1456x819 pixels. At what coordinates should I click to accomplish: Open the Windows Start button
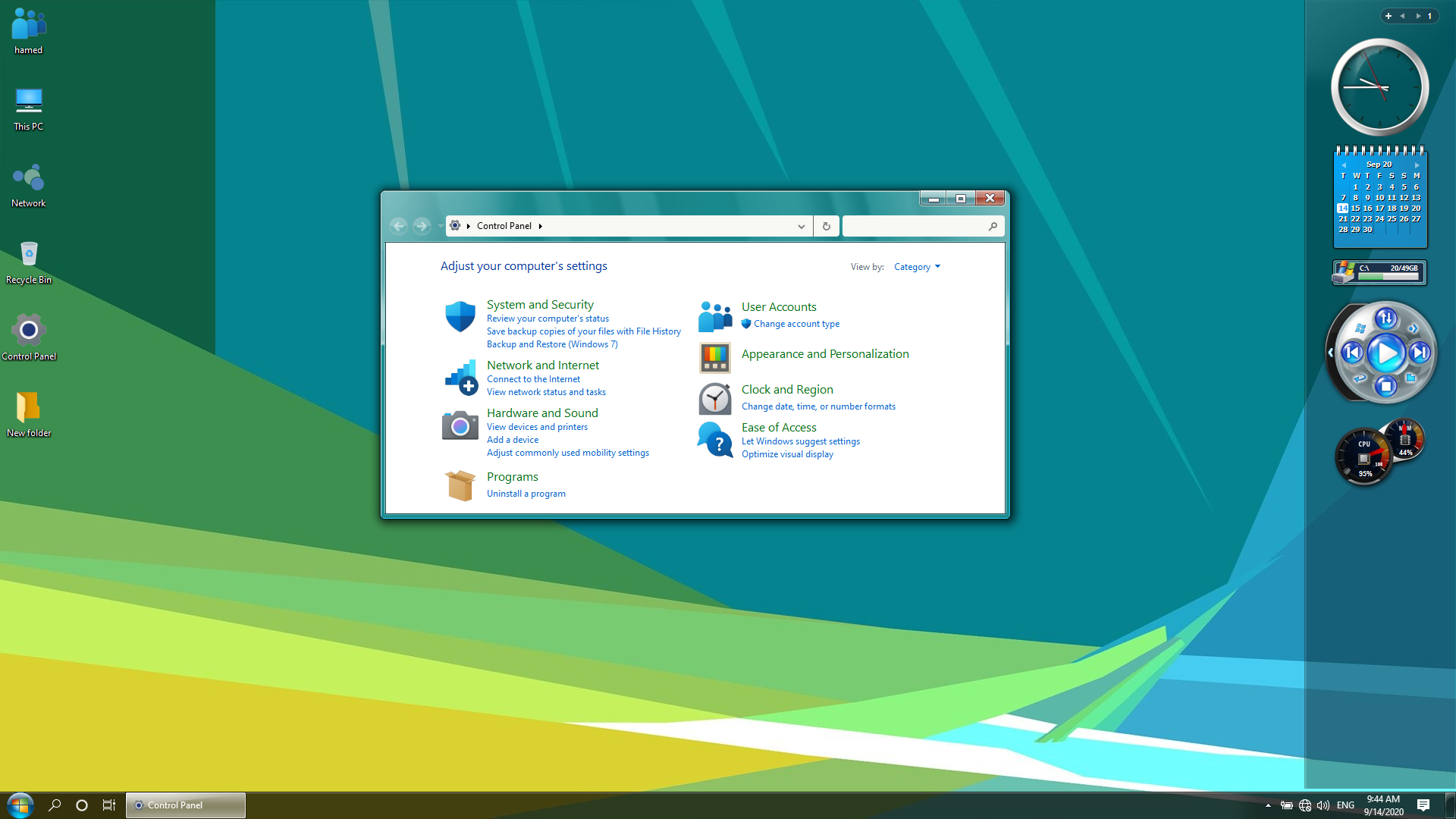(x=20, y=805)
